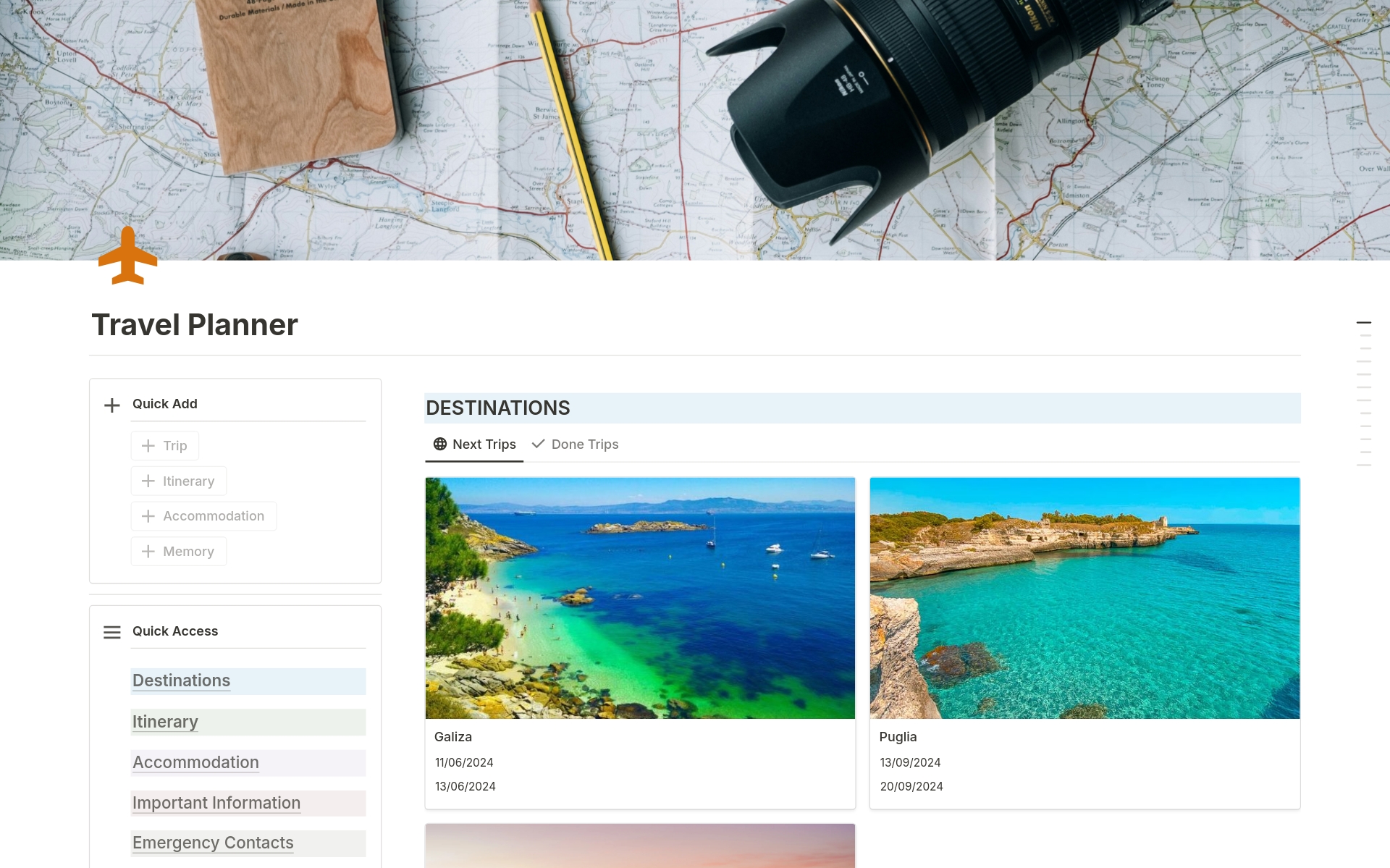This screenshot has height=868, width=1390.
Task: Click the plus icon on Trip button
Action: [148, 446]
